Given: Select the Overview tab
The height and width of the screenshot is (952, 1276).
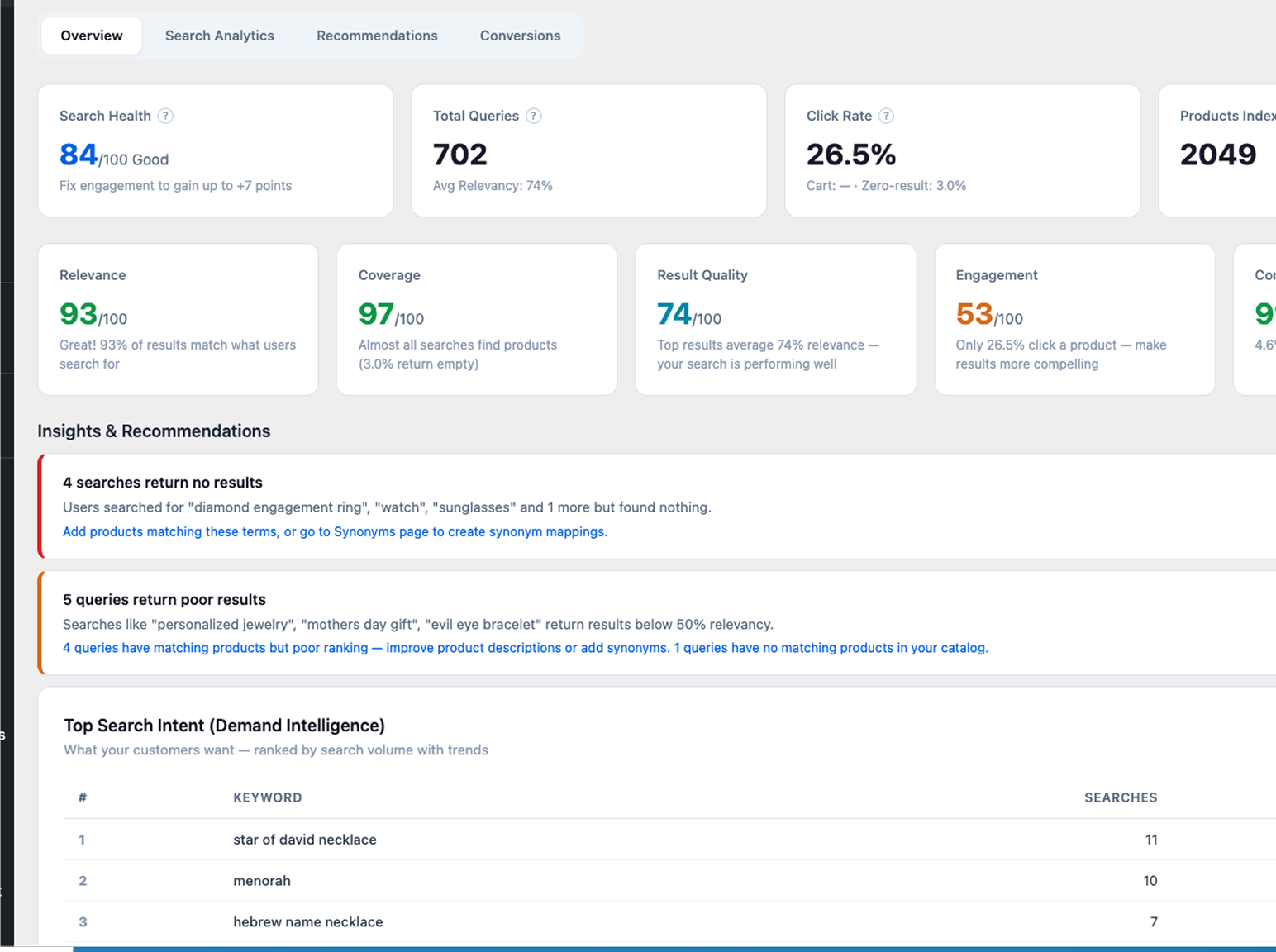Looking at the screenshot, I should (x=92, y=36).
